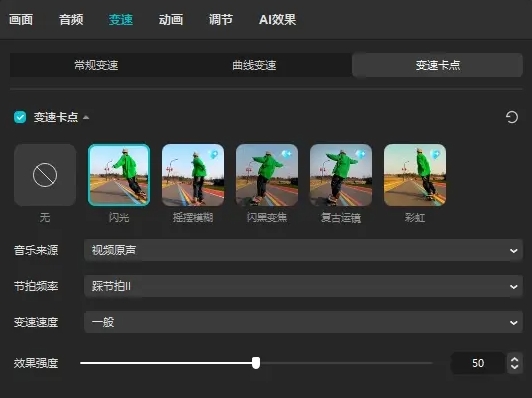Choose the 复古运镜 effect thumbnail
Viewport: 532px width, 398px height.
[341, 175]
